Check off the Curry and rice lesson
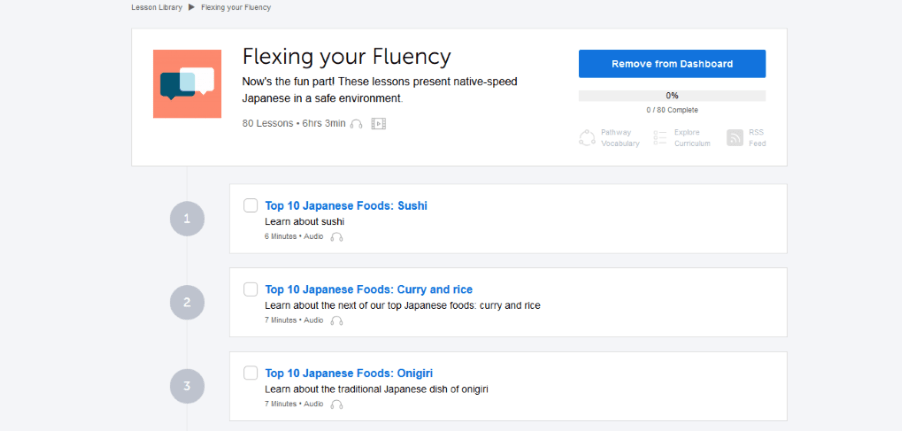 [250, 289]
